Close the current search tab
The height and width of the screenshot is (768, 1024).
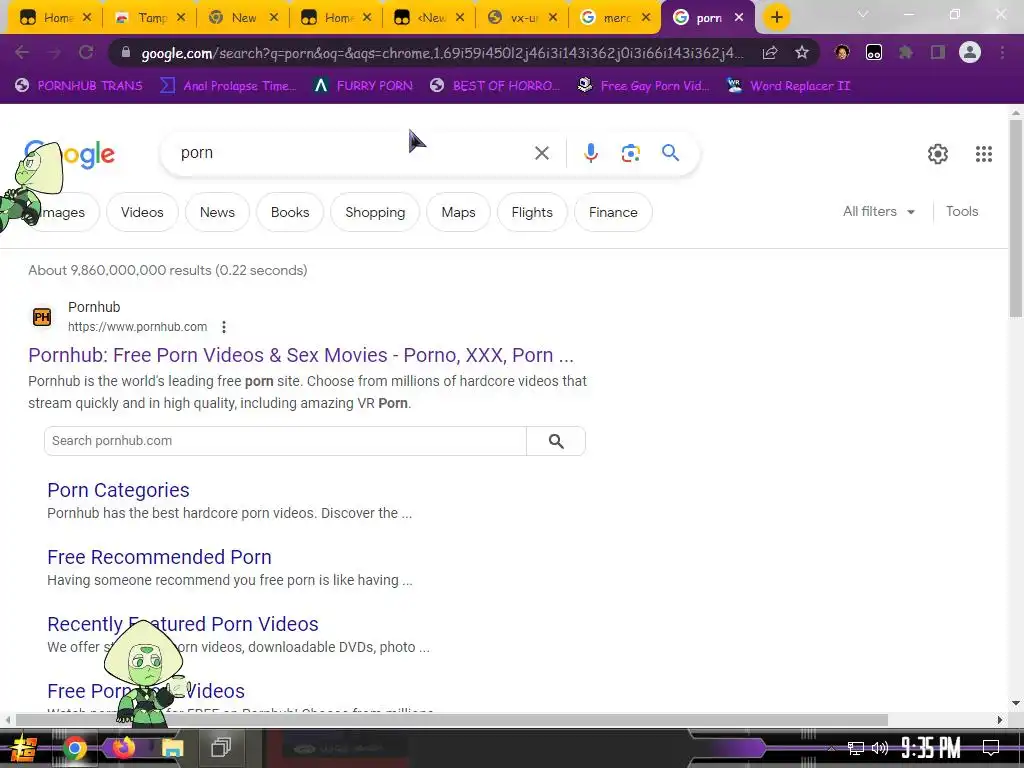point(739,18)
